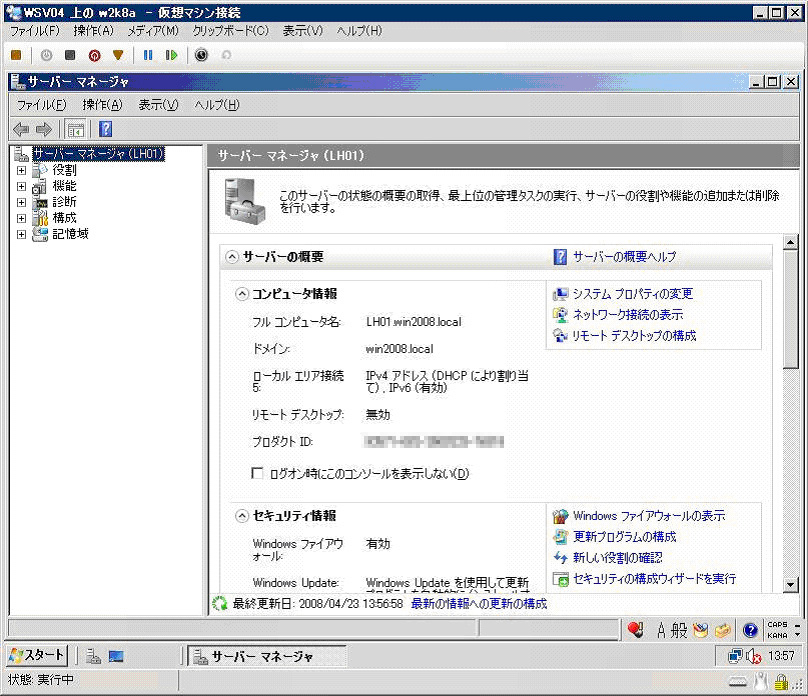
Task: Expand the 役割 node in the tree
Action: [x=21, y=170]
